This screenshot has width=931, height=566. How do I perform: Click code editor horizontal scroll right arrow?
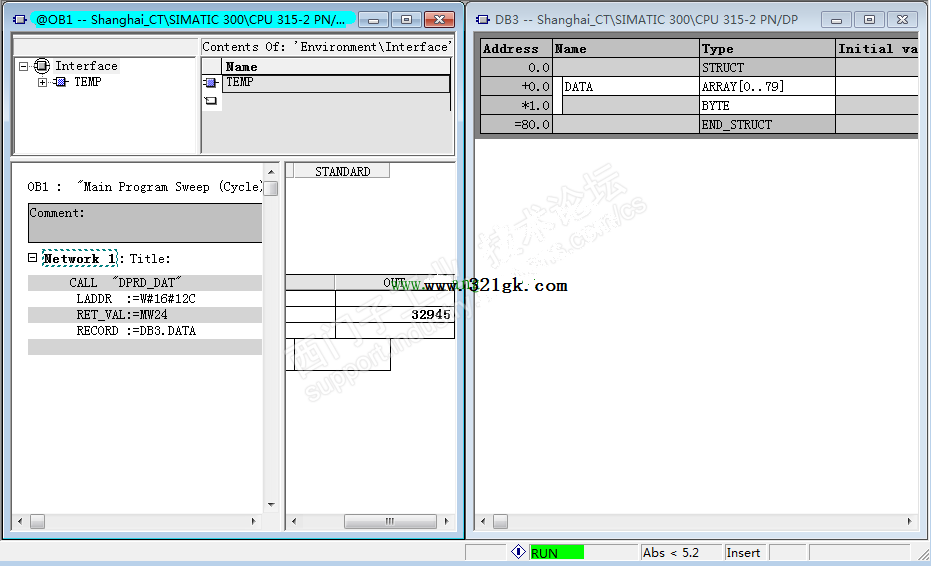tap(254, 521)
